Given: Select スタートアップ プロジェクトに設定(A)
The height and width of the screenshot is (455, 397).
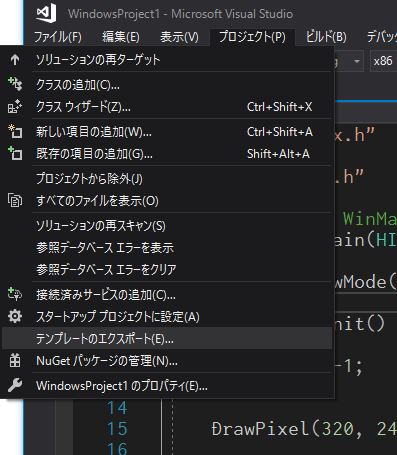Looking at the screenshot, I should [167, 317].
